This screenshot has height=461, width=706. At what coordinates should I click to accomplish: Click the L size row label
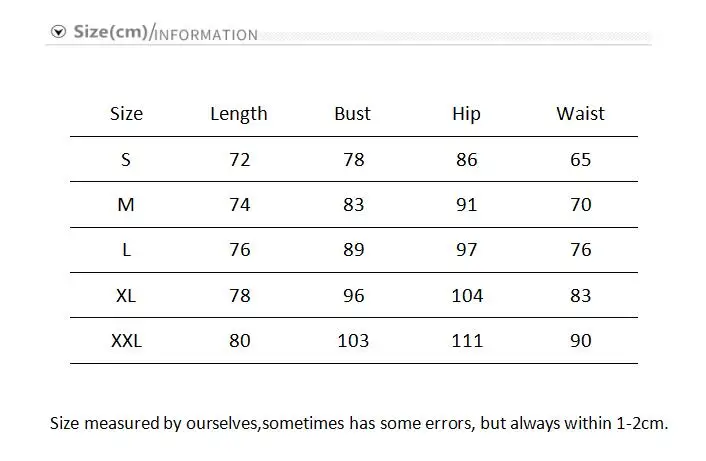127,250
